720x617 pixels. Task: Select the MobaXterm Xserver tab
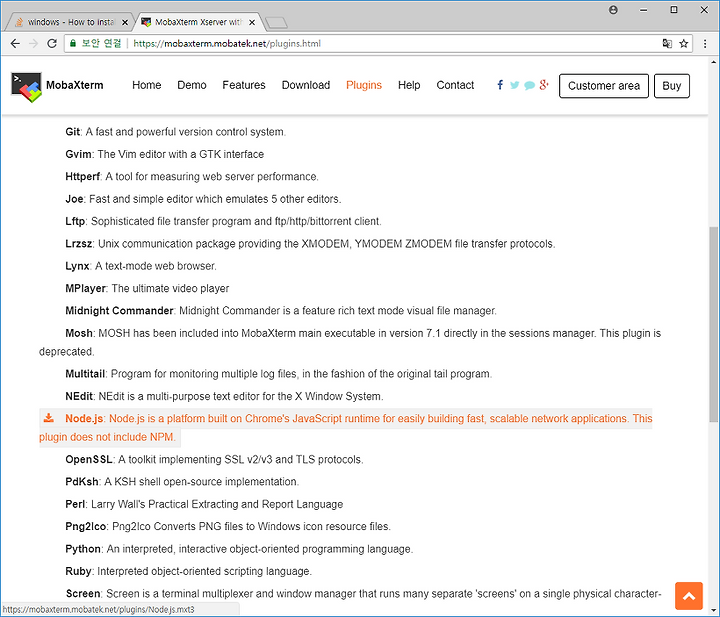tap(198, 22)
